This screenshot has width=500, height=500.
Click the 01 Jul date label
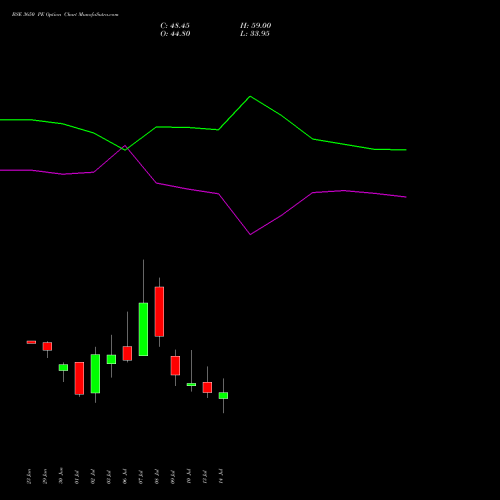[77, 476]
